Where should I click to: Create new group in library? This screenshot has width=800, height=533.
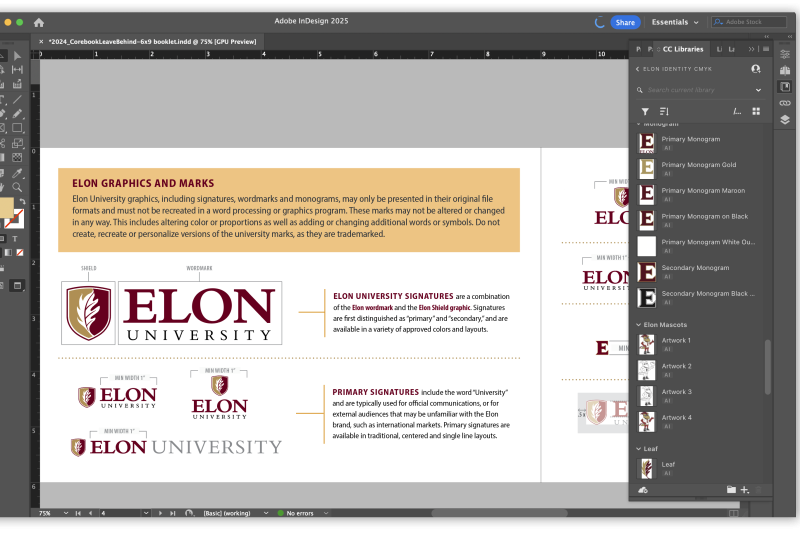(x=731, y=490)
